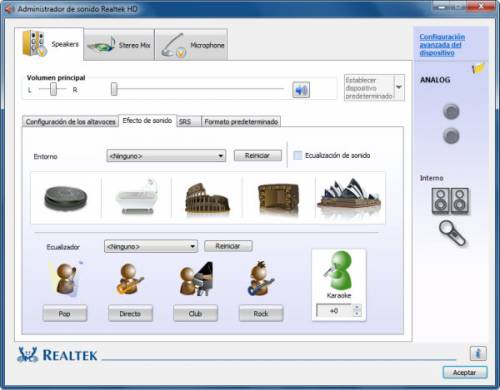Image resolution: width=500 pixels, height=390 pixels.
Task: Click the L/R balance slider handle
Action: [53, 89]
